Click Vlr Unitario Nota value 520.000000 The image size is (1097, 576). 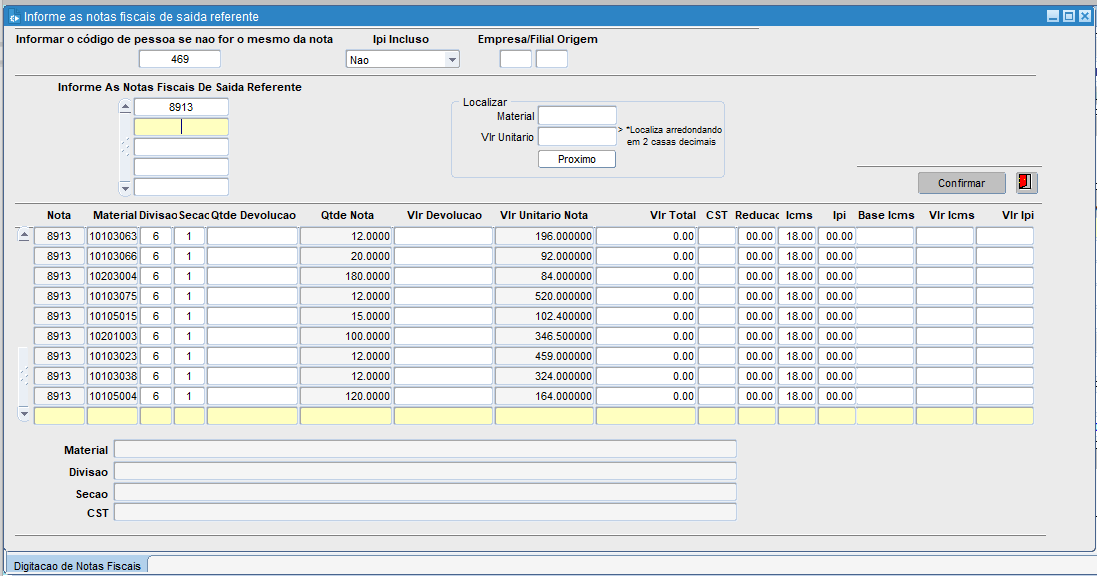pyautogui.click(x=544, y=296)
